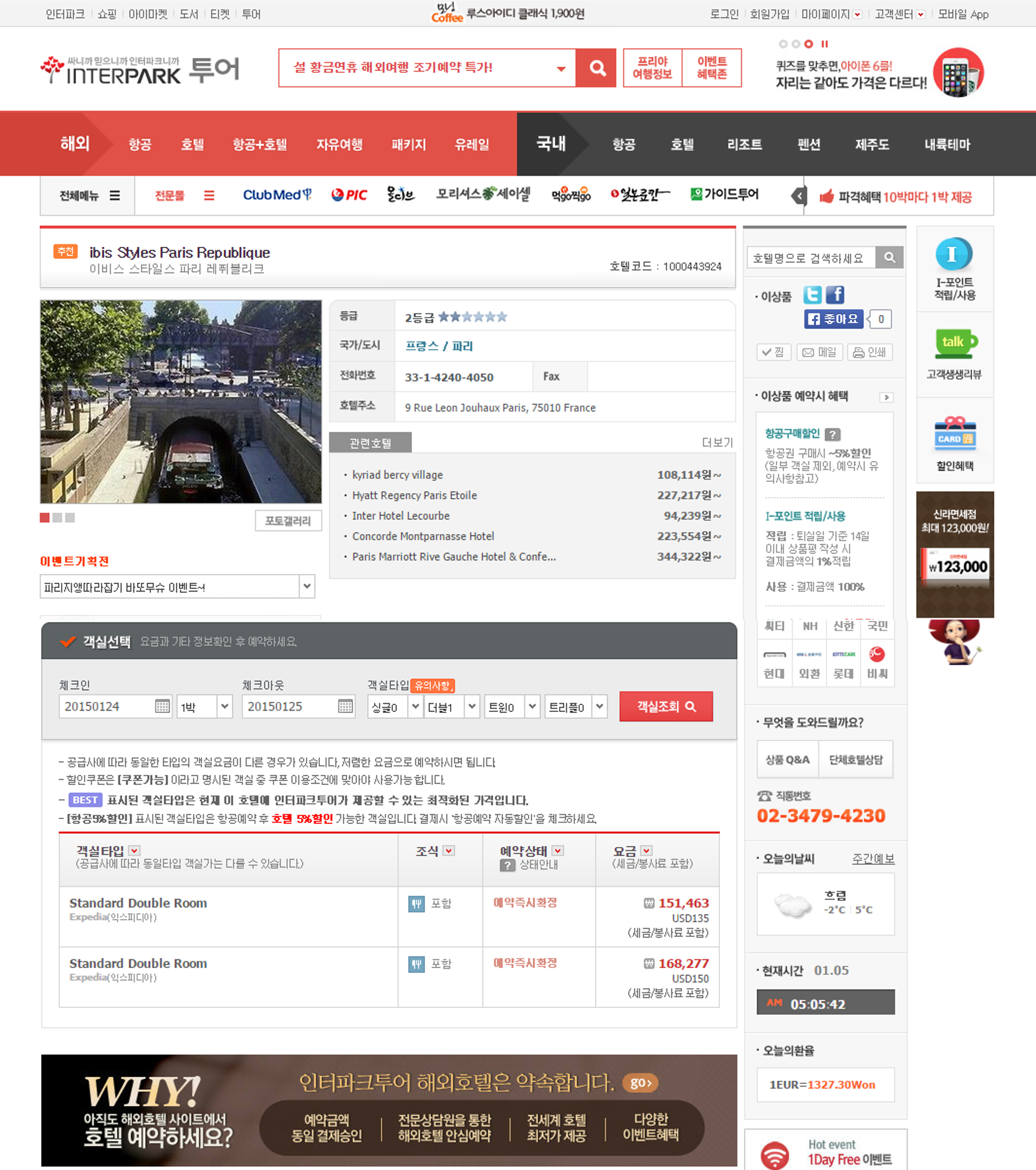This screenshot has height=1170, width=1036.
Task: Click the Facebook 좋아요 like button
Action: pyautogui.click(x=833, y=319)
